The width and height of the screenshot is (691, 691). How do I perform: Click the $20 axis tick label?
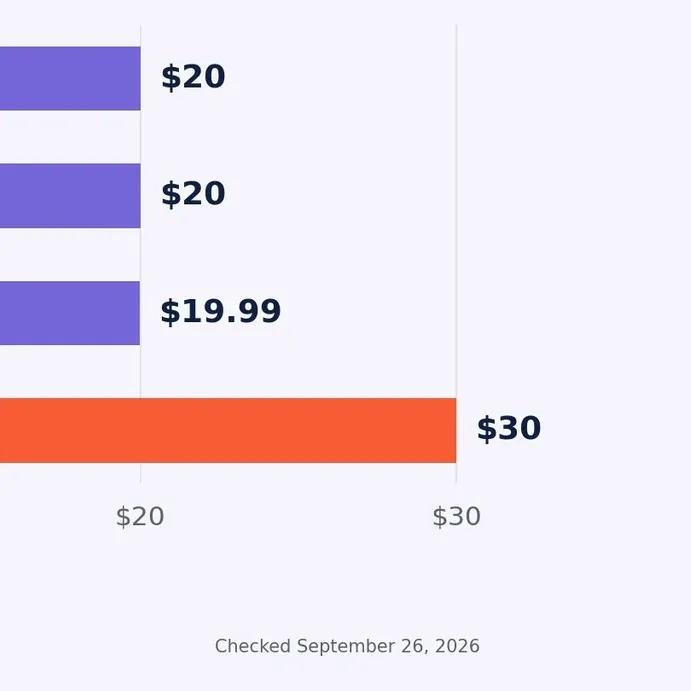click(x=140, y=516)
